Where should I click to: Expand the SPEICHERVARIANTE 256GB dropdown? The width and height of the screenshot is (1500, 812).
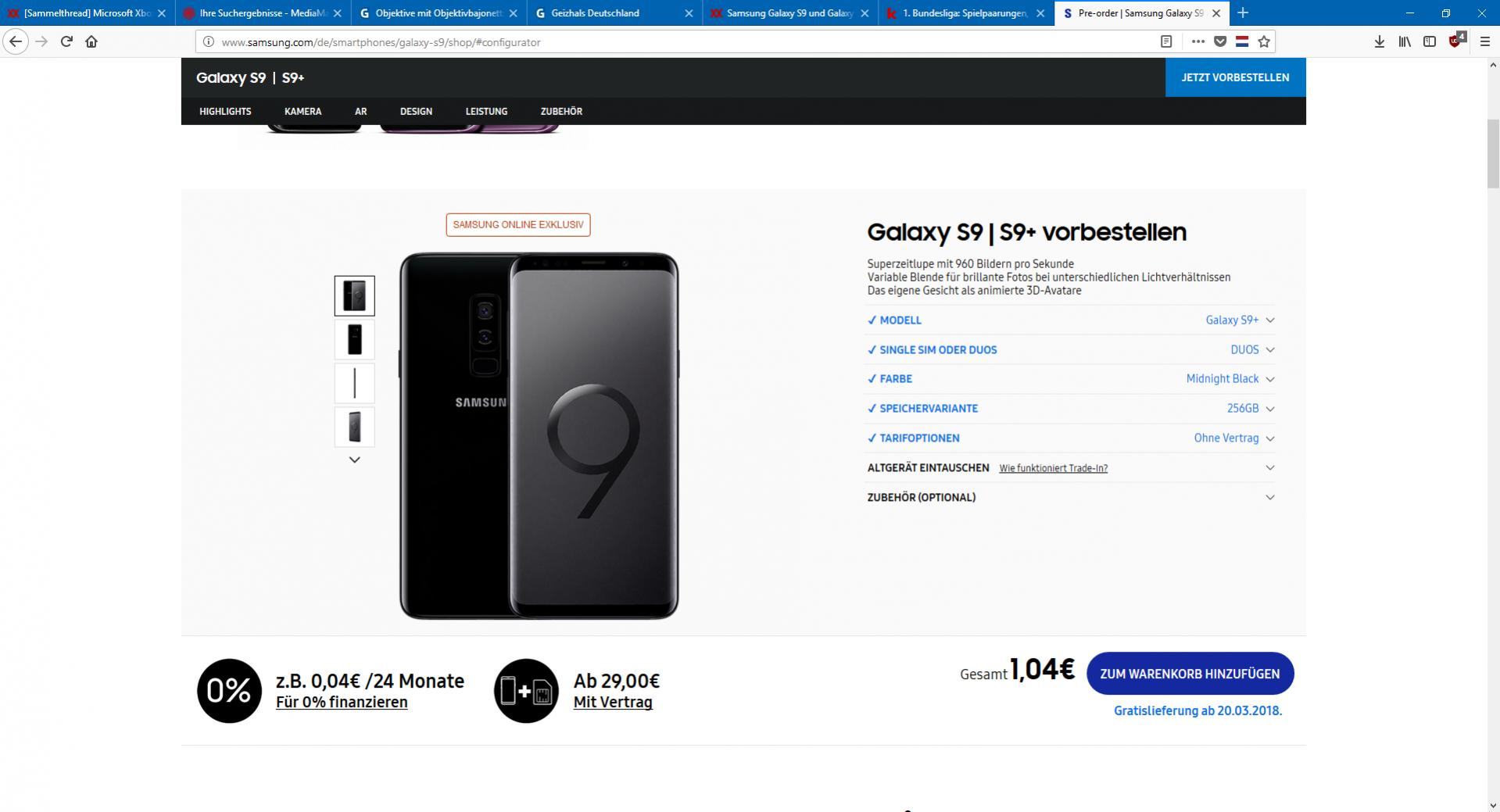coord(1070,409)
